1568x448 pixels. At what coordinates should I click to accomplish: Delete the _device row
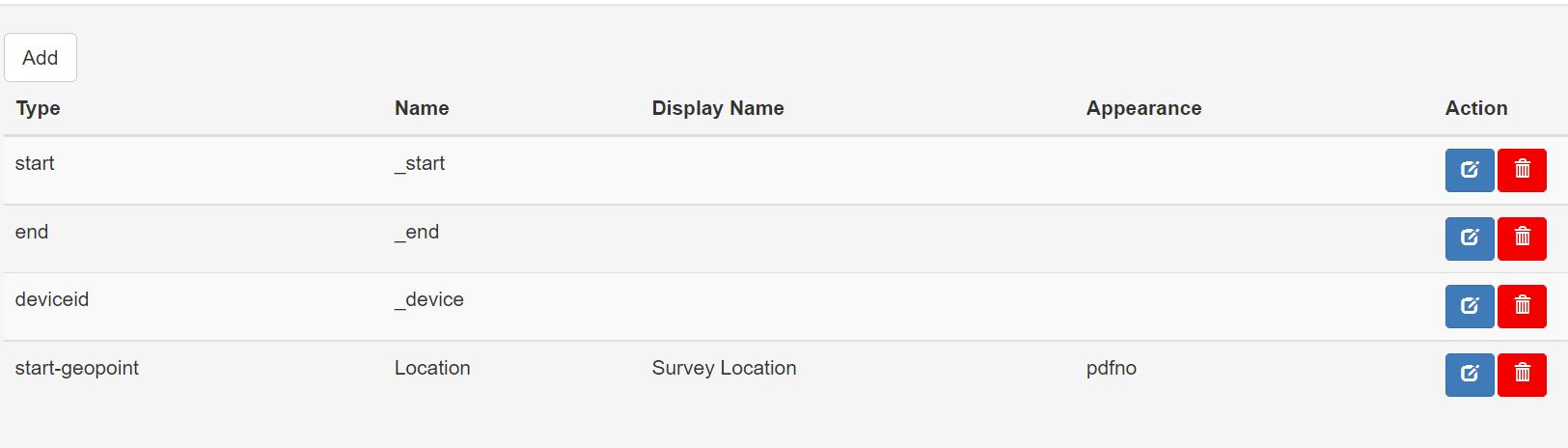coord(1522,306)
